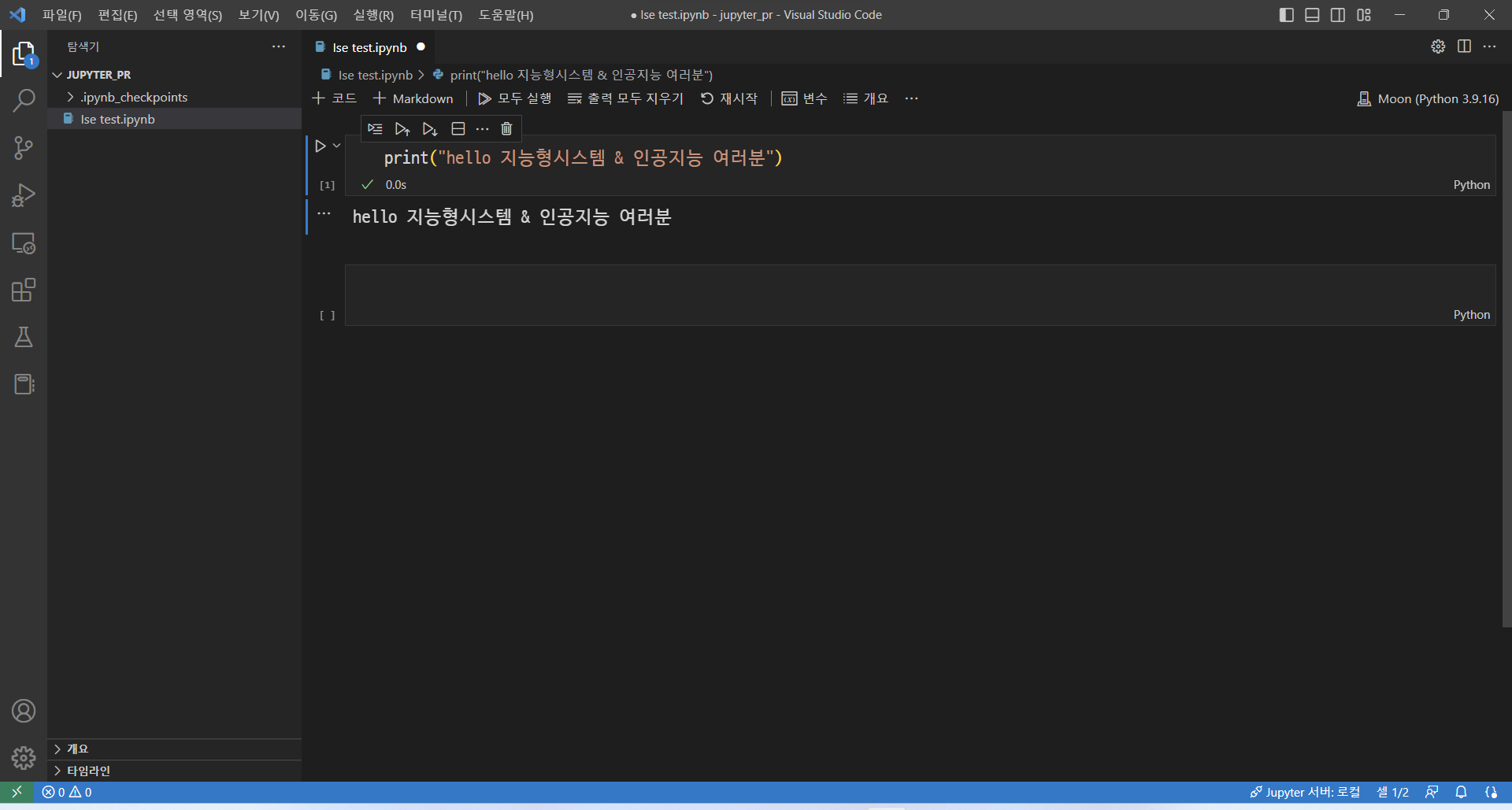
Task: Toggle the bottom panel layout
Action: [1312, 15]
